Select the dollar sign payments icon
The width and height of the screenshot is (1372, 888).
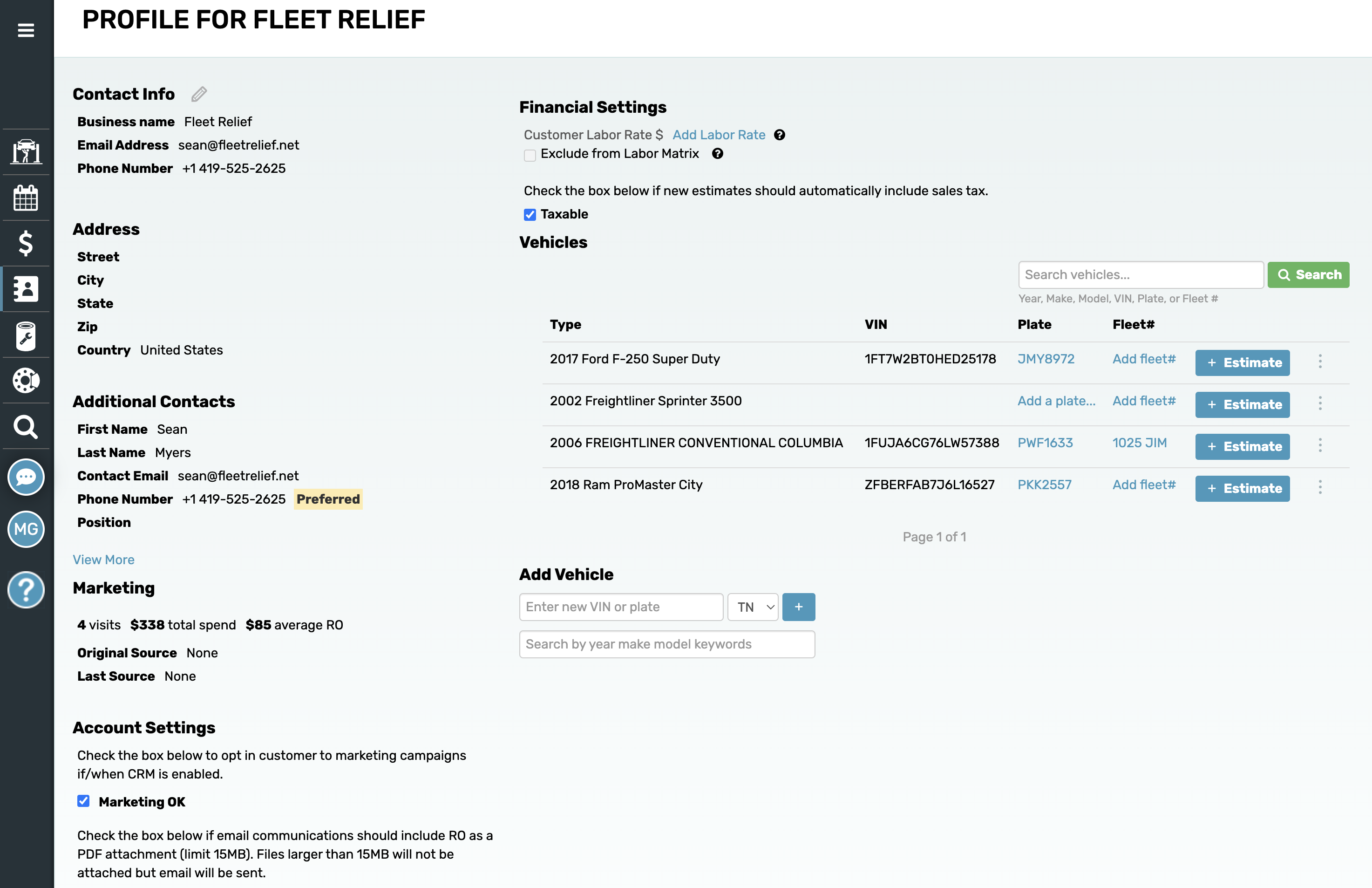tap(26, 243)
